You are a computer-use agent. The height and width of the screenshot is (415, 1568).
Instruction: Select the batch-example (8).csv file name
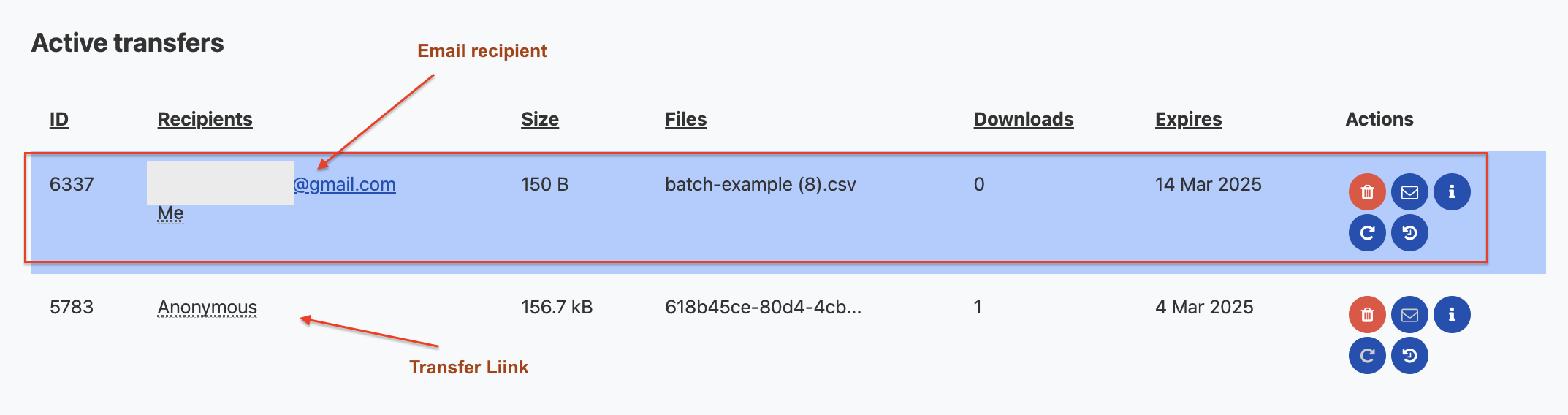(x=760, y=184)
